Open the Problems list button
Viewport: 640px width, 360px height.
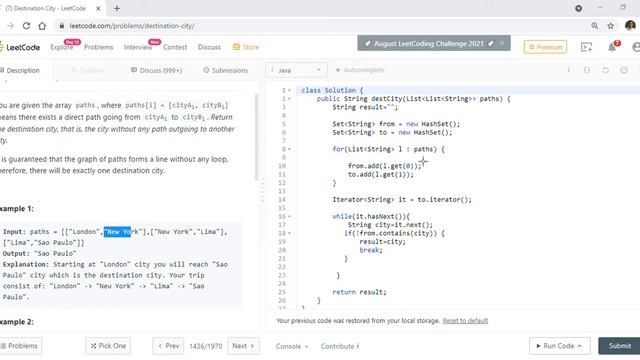click(20, 346)
